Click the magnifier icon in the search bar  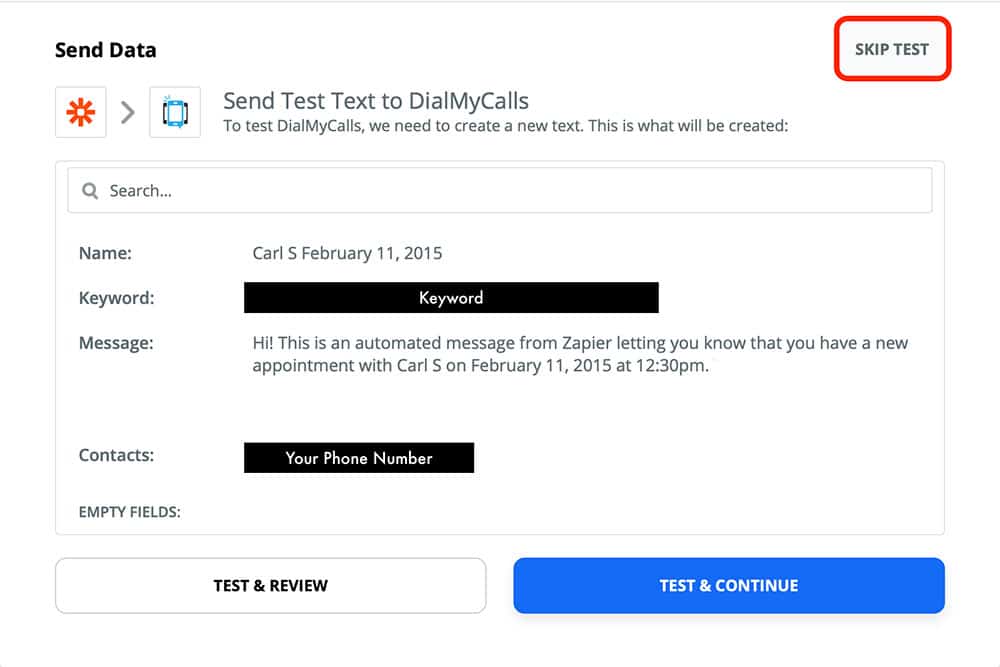(x=90, y=190)
